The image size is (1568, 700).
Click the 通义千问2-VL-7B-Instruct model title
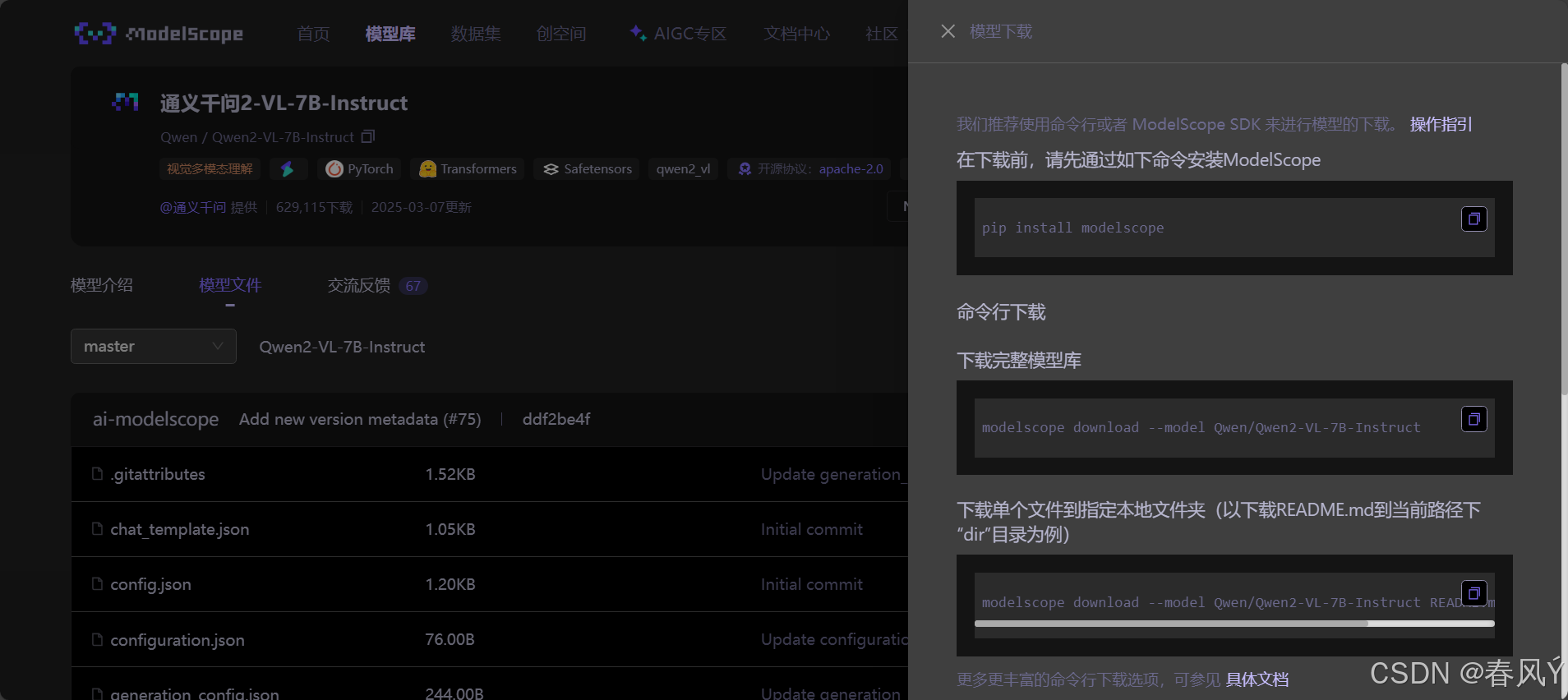tap(284, 103)
